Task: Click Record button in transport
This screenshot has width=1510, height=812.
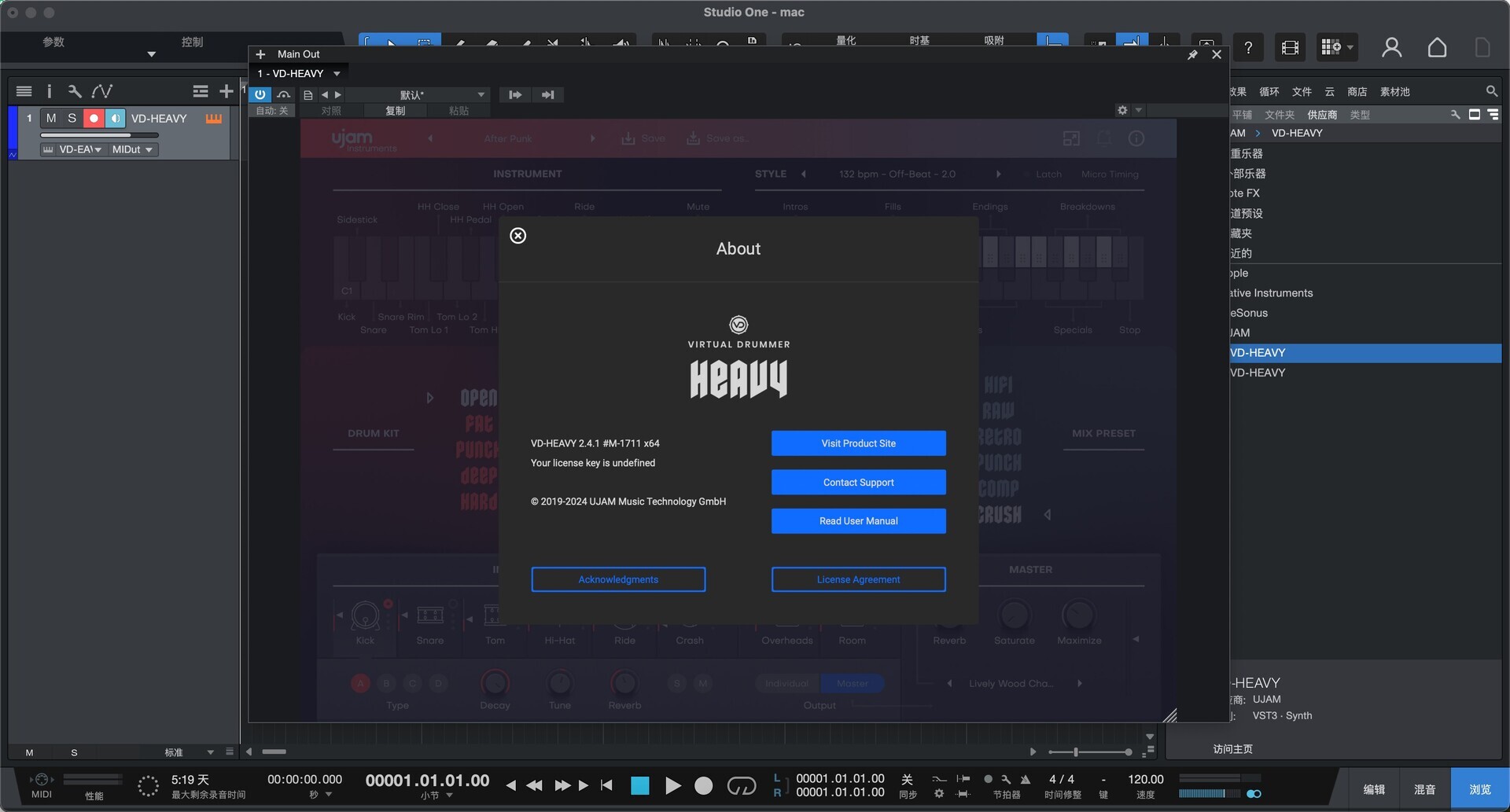Action: [704, 785]
